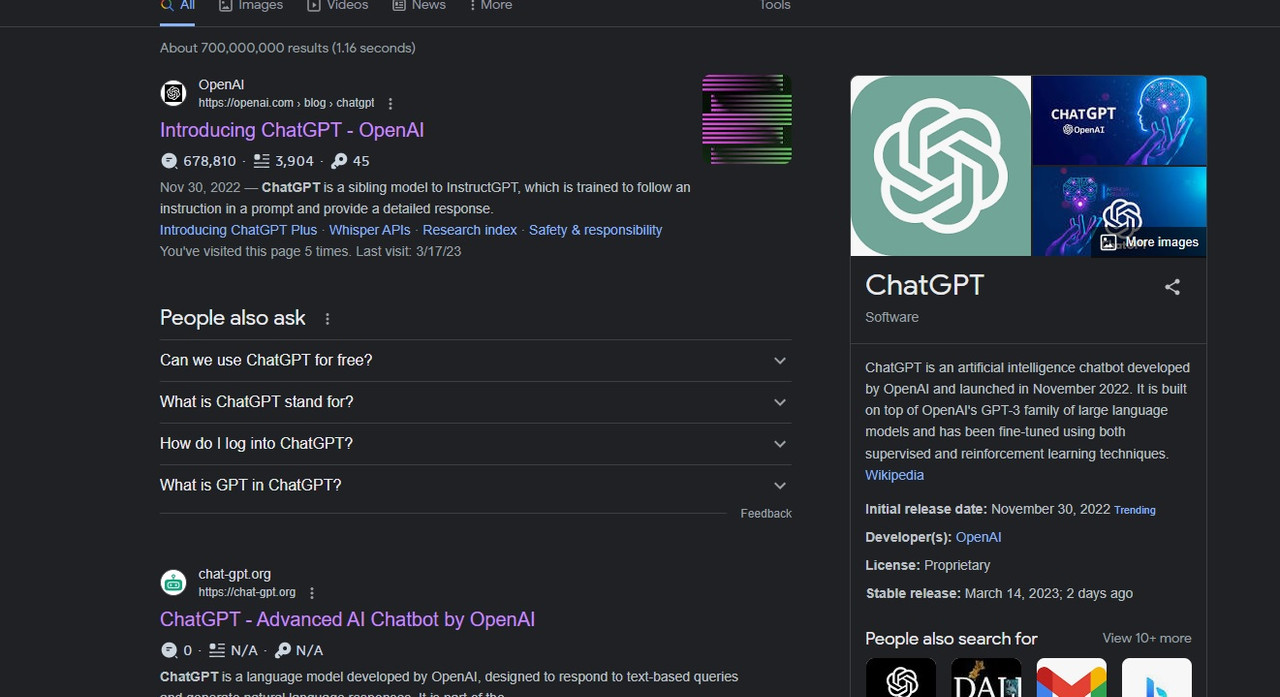
Task: Open the Wikipedia source link
Action: tap(894, 475)
